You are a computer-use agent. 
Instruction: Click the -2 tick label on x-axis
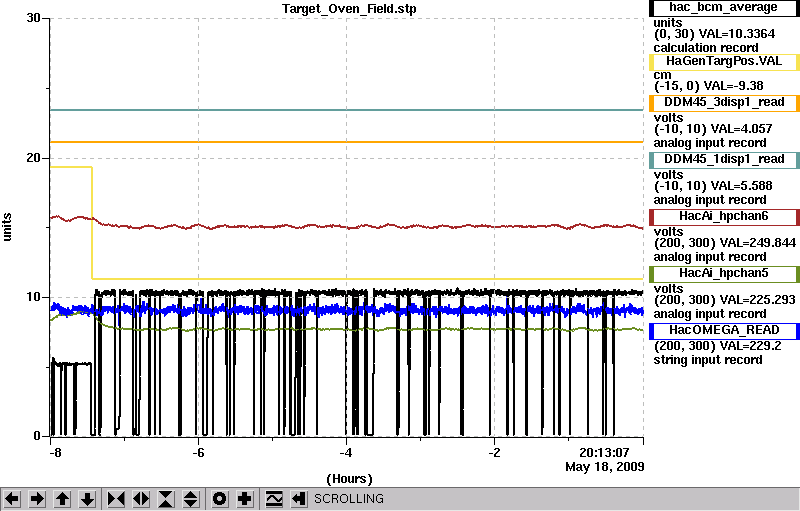pyautogui.click(x=494, y=453)
